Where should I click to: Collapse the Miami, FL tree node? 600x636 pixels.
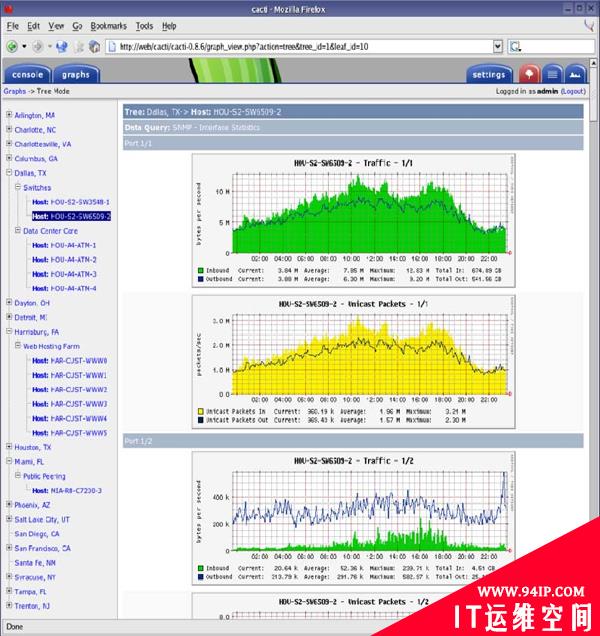pos(9,461)
